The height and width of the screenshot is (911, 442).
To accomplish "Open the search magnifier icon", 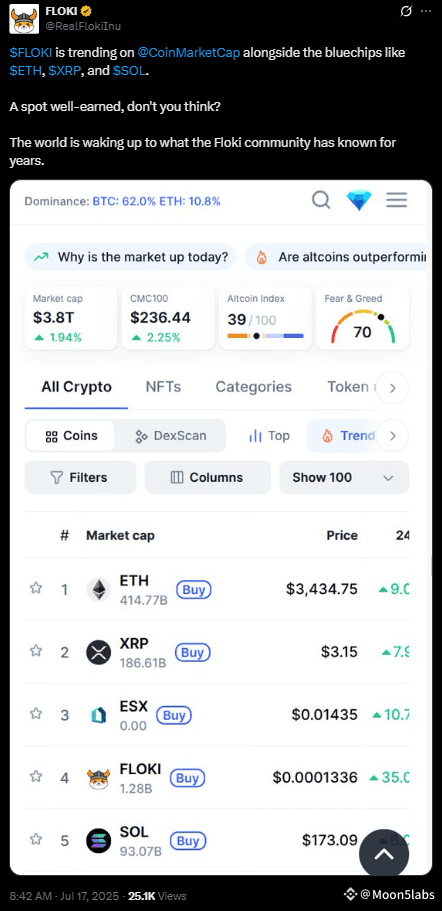I will click(321, 200).
